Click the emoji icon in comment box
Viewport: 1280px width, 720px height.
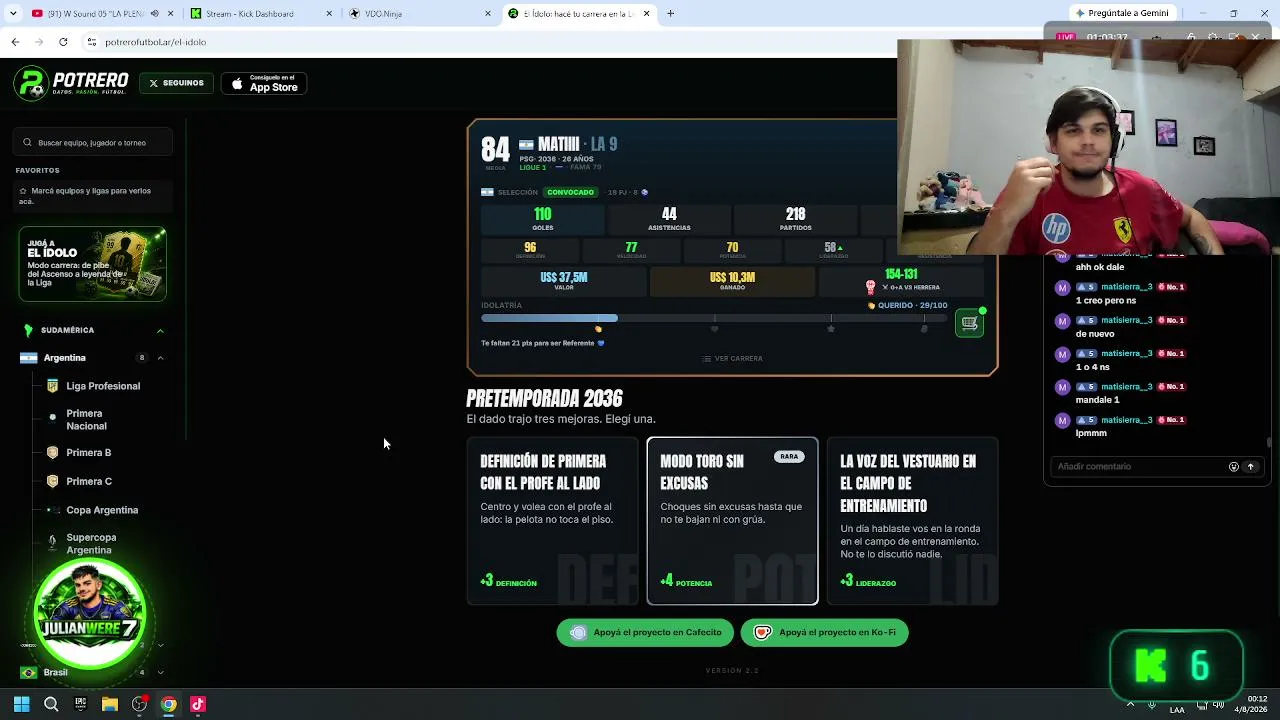tap(1233, 467)
